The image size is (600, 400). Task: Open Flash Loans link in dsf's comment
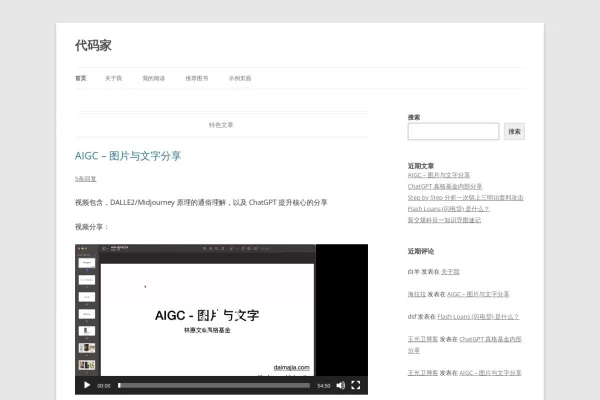[478, 317]
